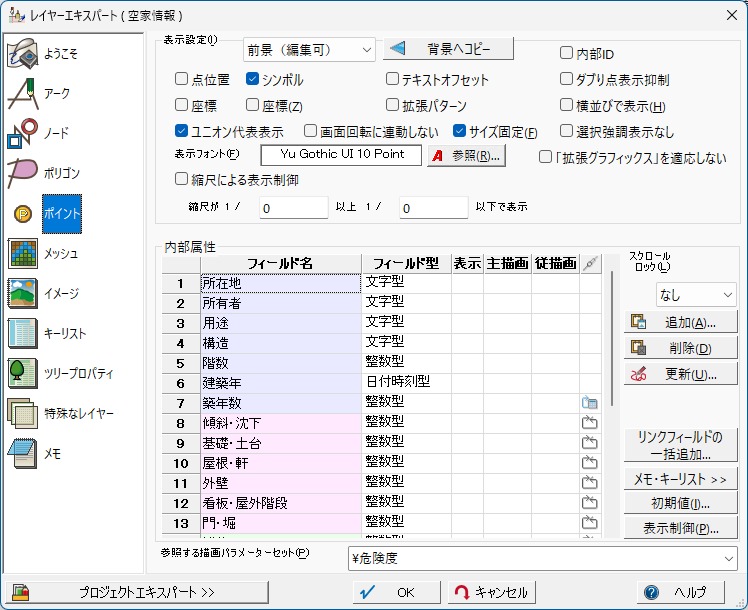Click the link icon in 傾斜・沈下 row
Screen dimensions: 748x610
tap(590, 423)
